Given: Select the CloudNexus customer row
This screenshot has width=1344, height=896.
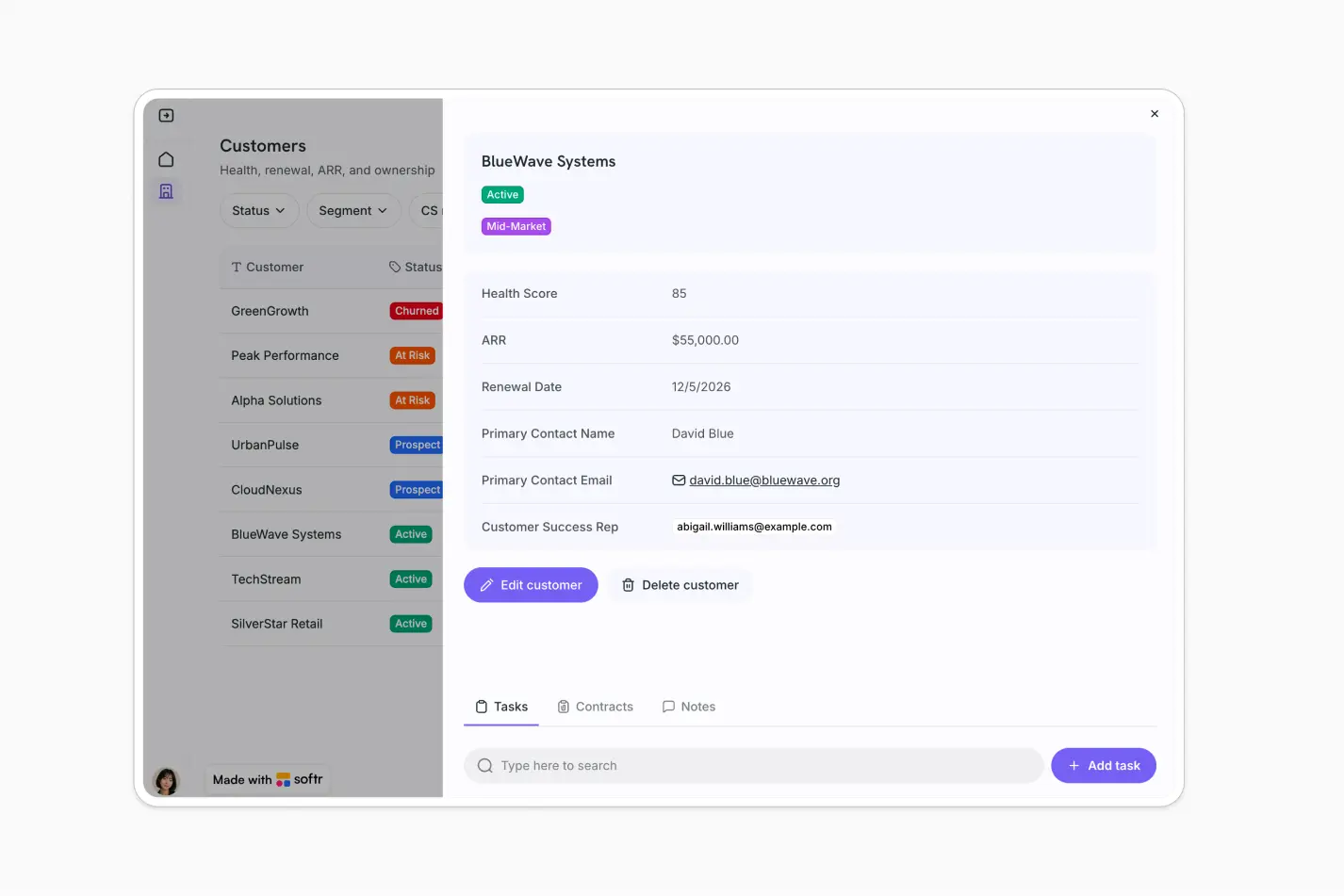Looking at the screenshot, I should (x=331, y=490).
